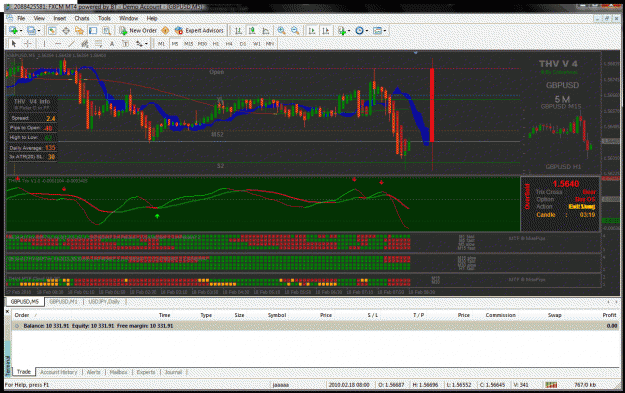Open the Mailbox terminal tab

click(118, 372)
